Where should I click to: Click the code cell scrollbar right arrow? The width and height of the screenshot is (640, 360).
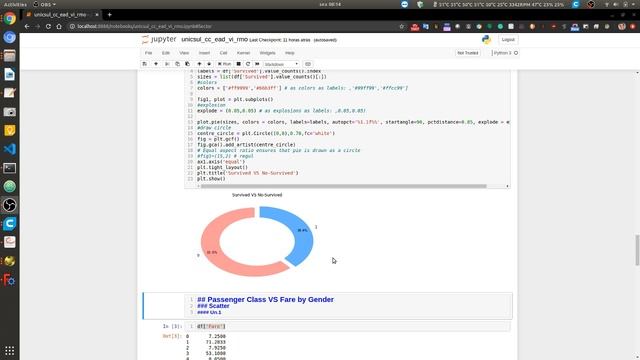(x=507, y=186)
